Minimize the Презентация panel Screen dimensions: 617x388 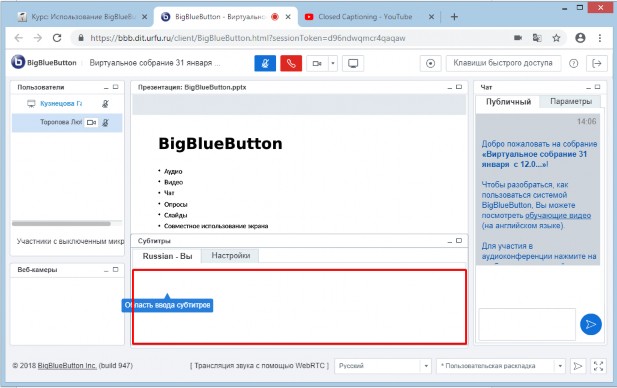pyautogui.click(x=450, y=88)
